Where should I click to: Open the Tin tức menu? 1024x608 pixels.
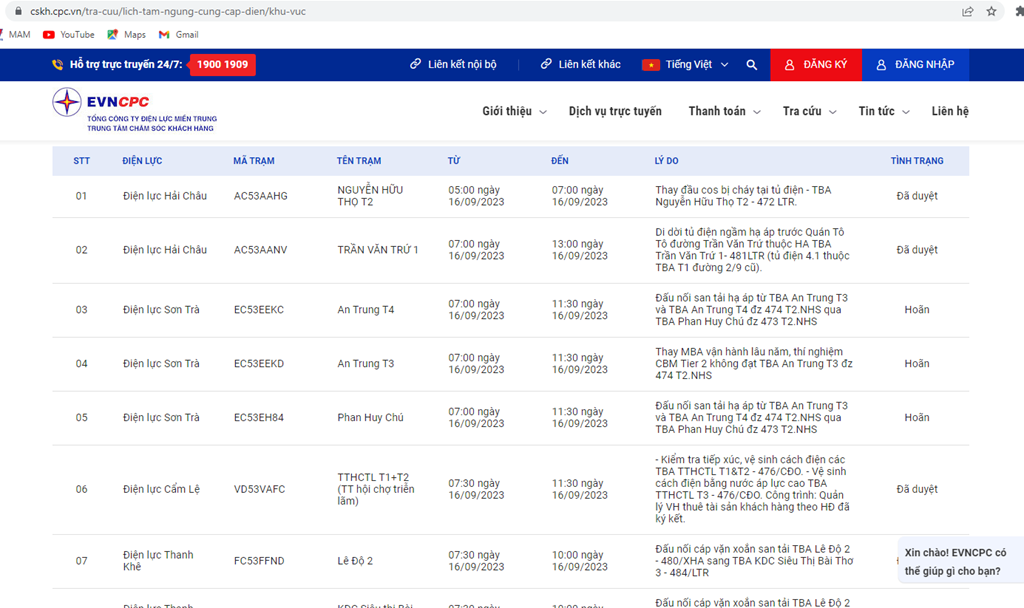tap(883, 111)
